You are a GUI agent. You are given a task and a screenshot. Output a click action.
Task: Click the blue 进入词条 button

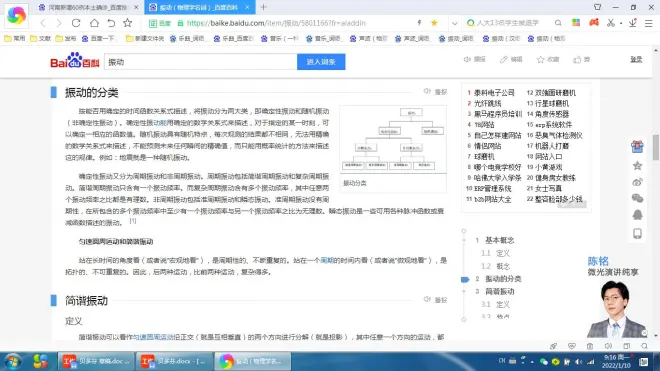pos(321,62)
